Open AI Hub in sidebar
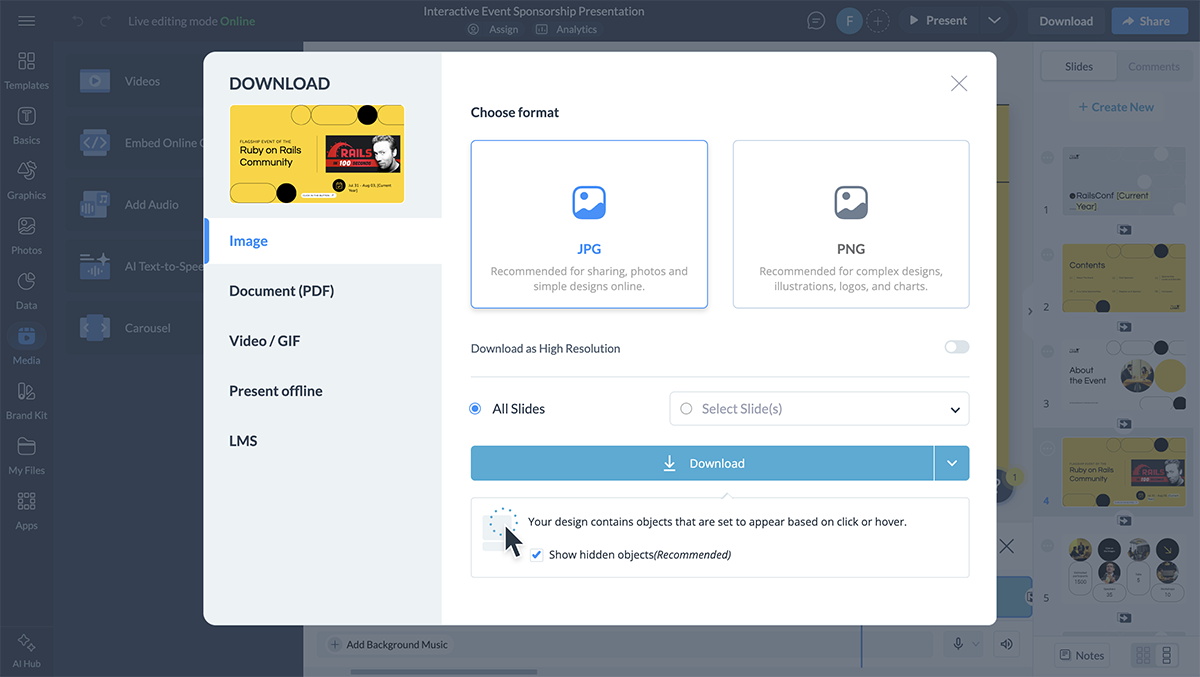The width and height of the screenshot is (1200, 677). point(27,649)
